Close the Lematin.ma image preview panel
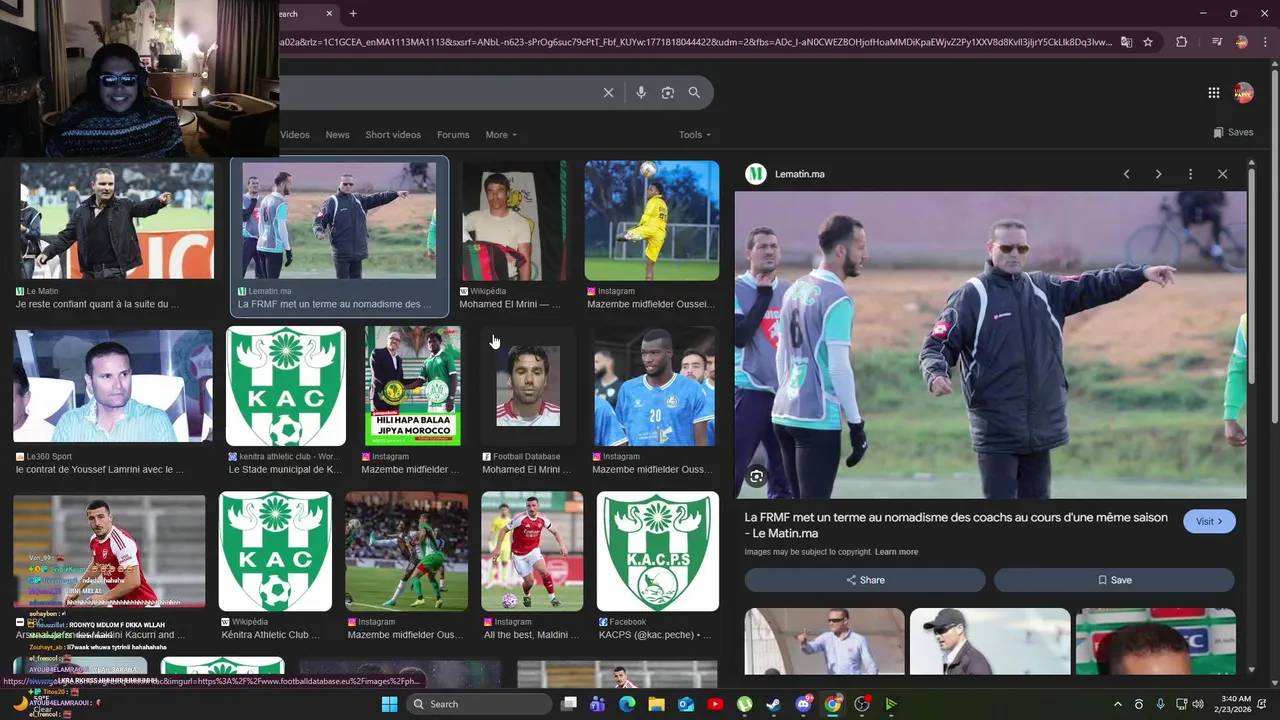Image resolution: width=1280 pixels, height=720 pixels. pyautogui.click(x=1222, y=174)
